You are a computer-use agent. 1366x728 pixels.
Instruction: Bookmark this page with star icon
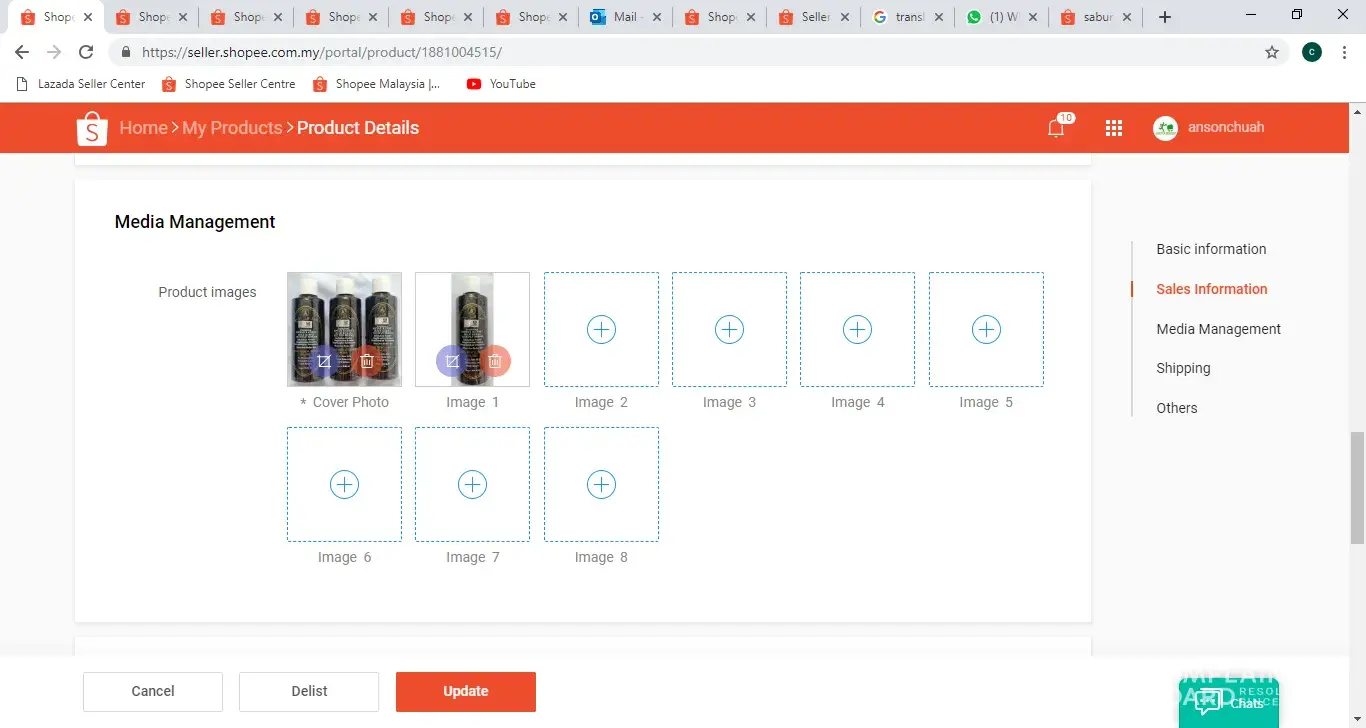tap(1272, 52)
